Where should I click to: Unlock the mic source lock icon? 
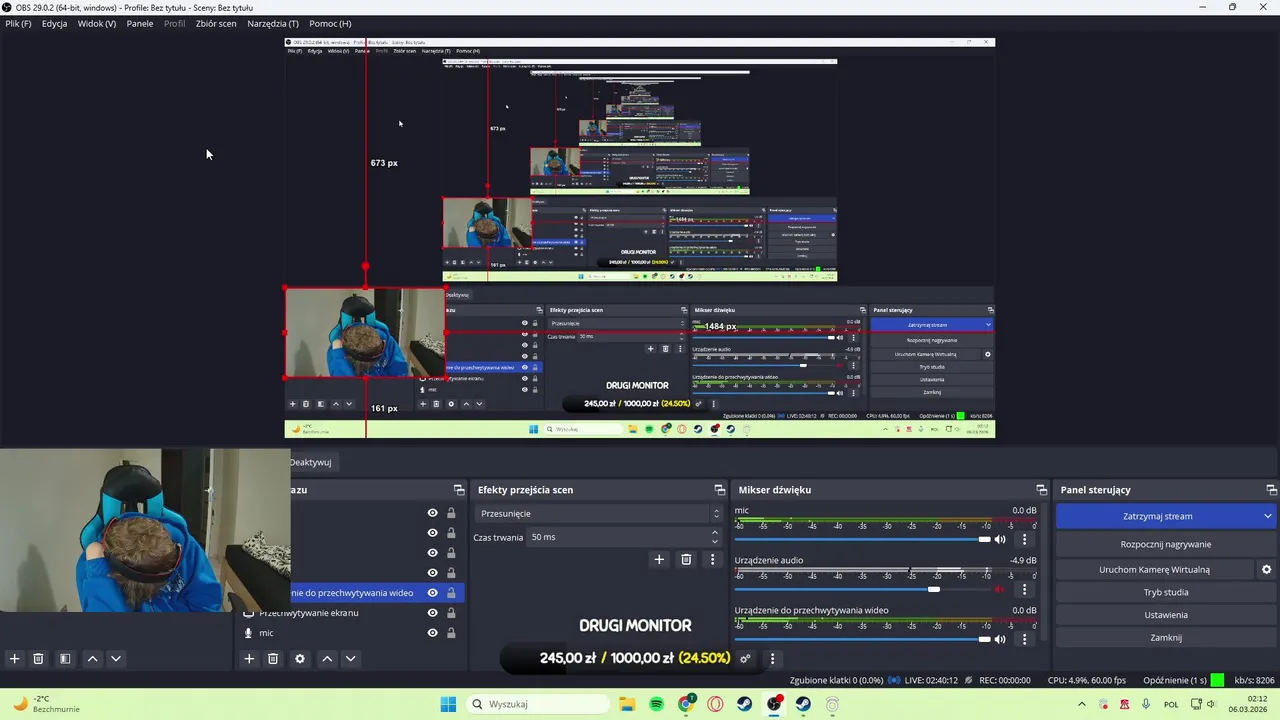click(x=451, y=633)
